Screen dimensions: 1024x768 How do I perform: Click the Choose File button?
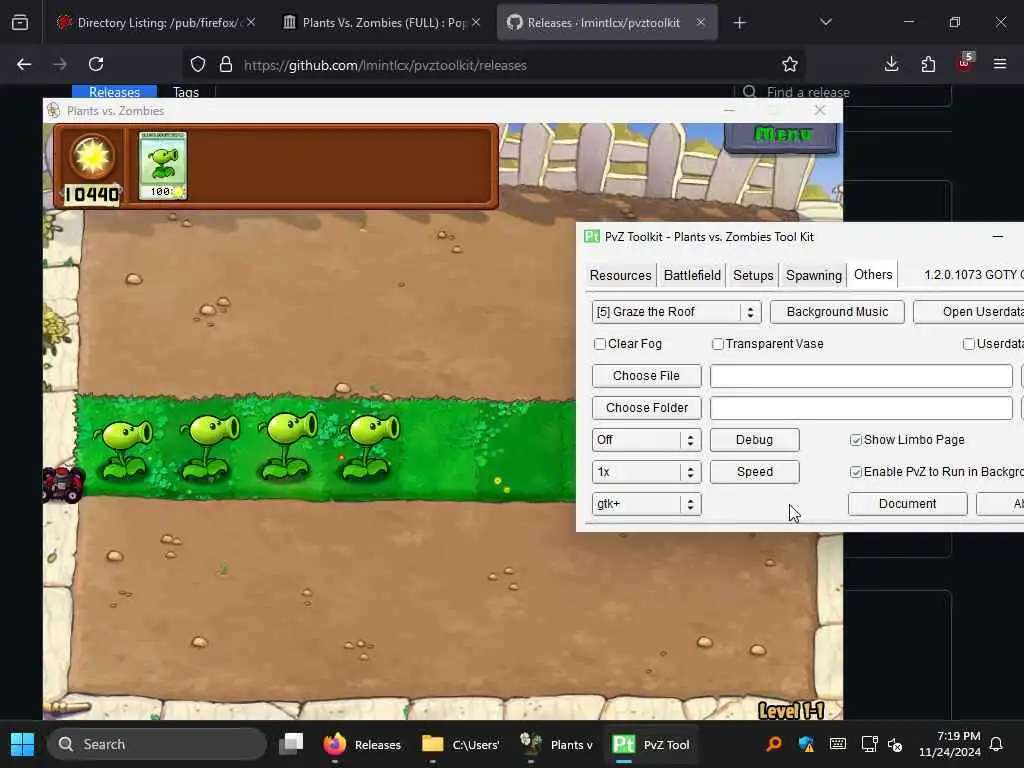pyautogui.click(x=647, y=376)
